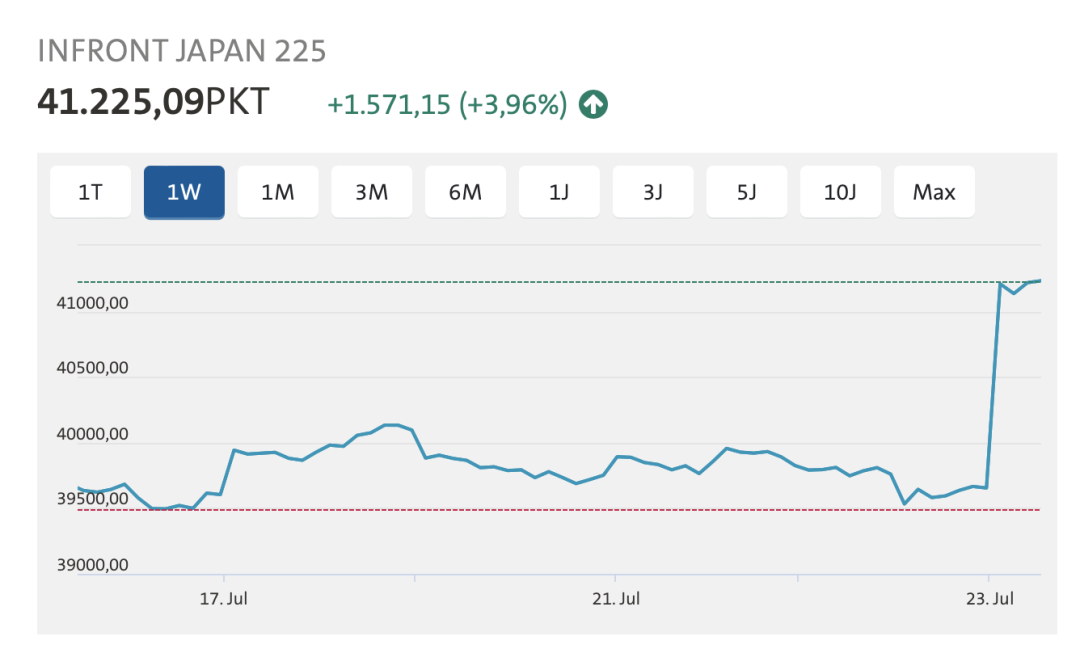This screenshot has height=653, width=1080.
Task: Toggle the active 1W timeframe selection
Action: [184, 191]
